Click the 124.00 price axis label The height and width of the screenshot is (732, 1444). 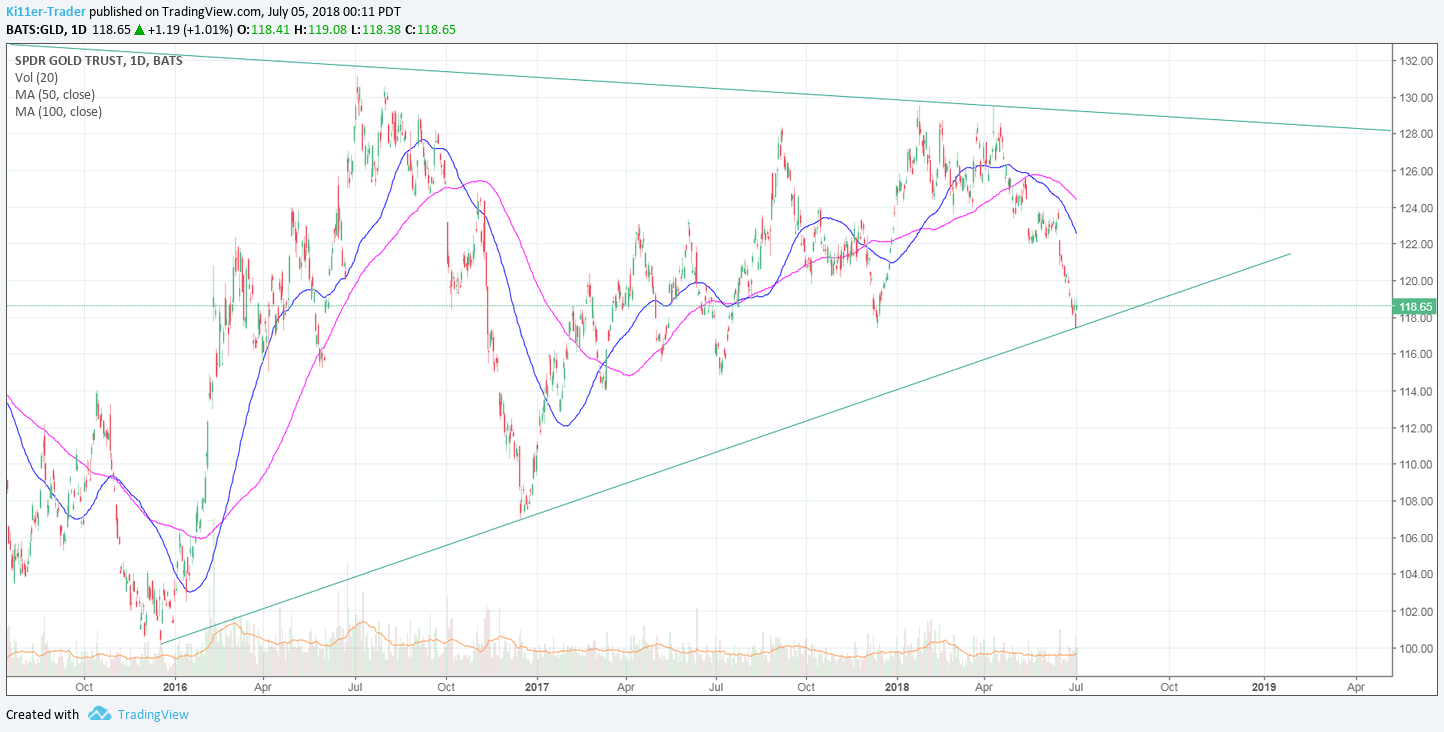pyautogui.click(x=1416, y=208)
